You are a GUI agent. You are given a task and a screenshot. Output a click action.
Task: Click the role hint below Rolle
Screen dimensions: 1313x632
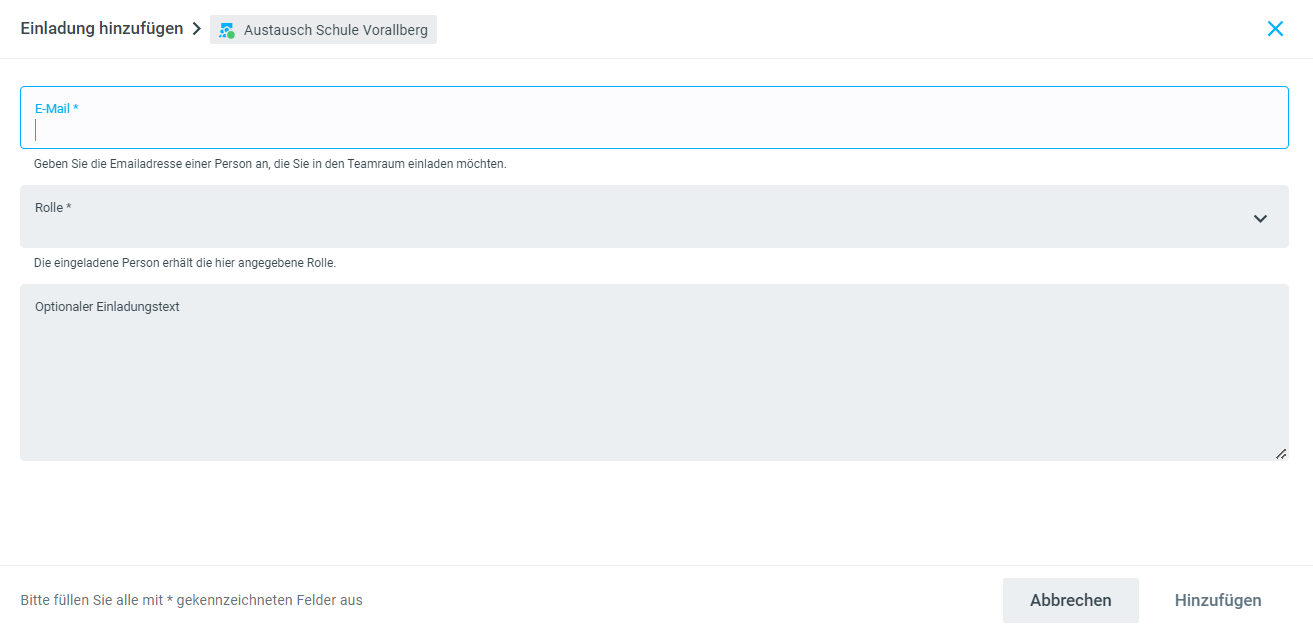click(185, 263)
